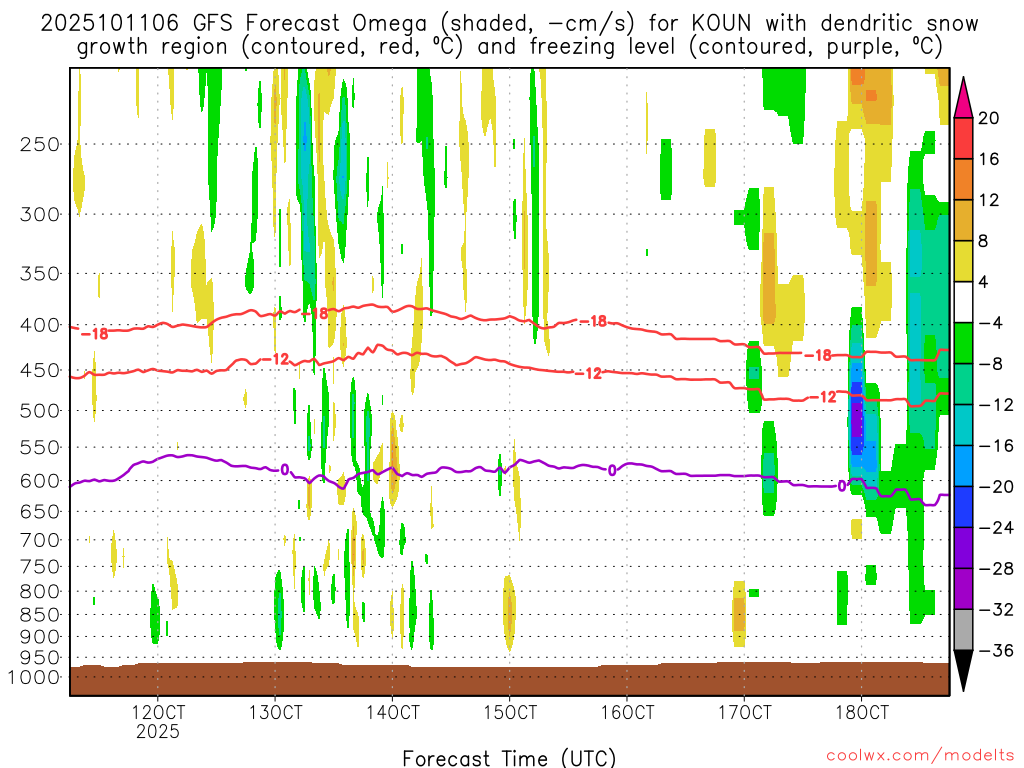1024x768 pixels.
Task: Pick the white colorbar segment between -4 and 4
Action: pos(964,302)
